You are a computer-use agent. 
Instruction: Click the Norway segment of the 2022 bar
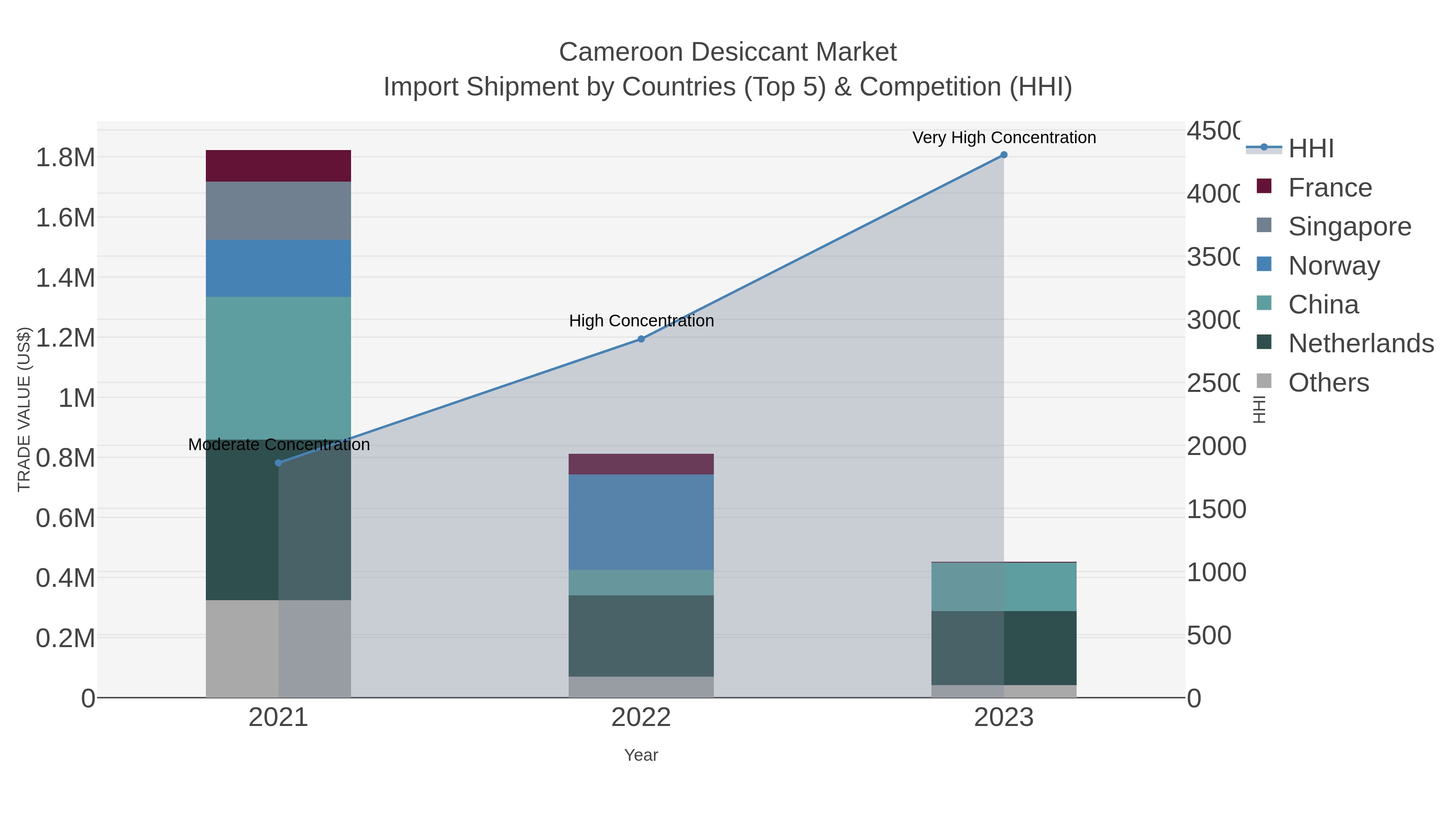[641, 522]
